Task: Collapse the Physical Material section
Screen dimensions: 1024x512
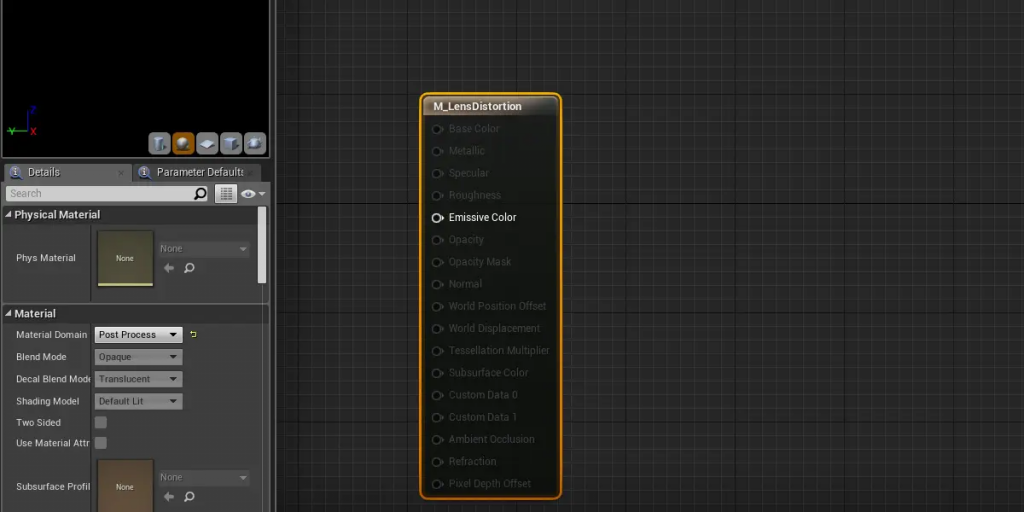Action: coord(9,215)
